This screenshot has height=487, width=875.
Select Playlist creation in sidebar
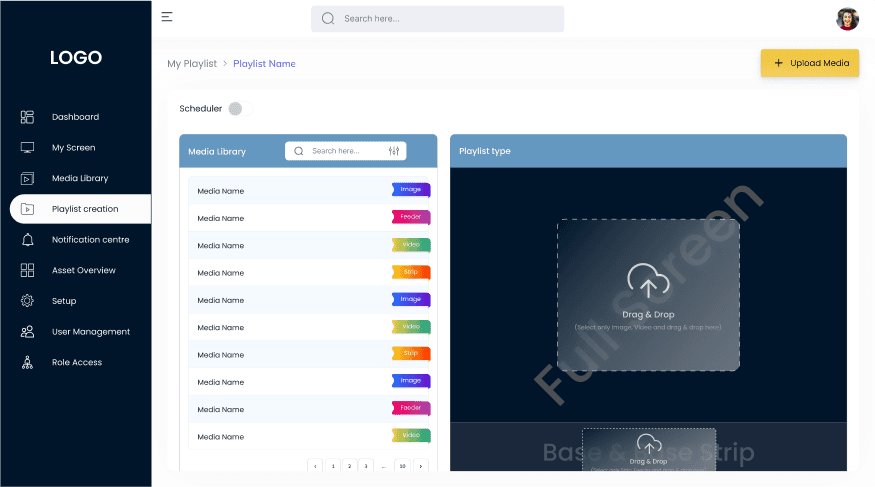[80, 209]
